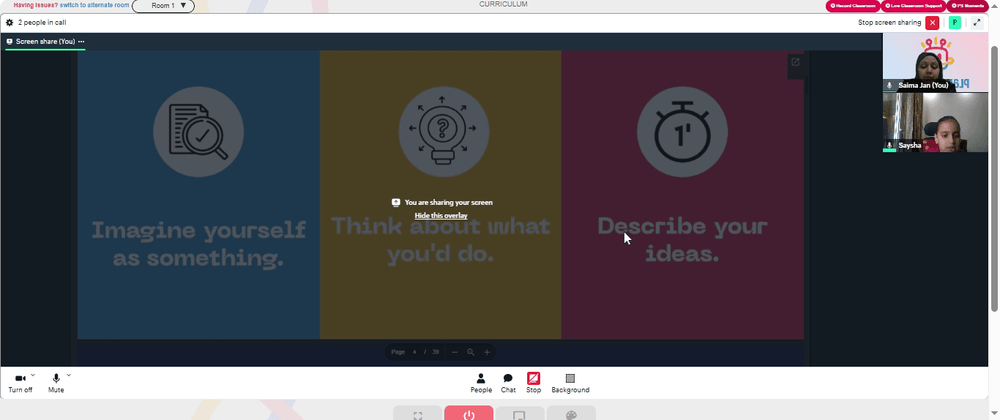Viewport: 1000px width, 420px height.
Task: Click the green P toggle button
Action: coord(955,22)
